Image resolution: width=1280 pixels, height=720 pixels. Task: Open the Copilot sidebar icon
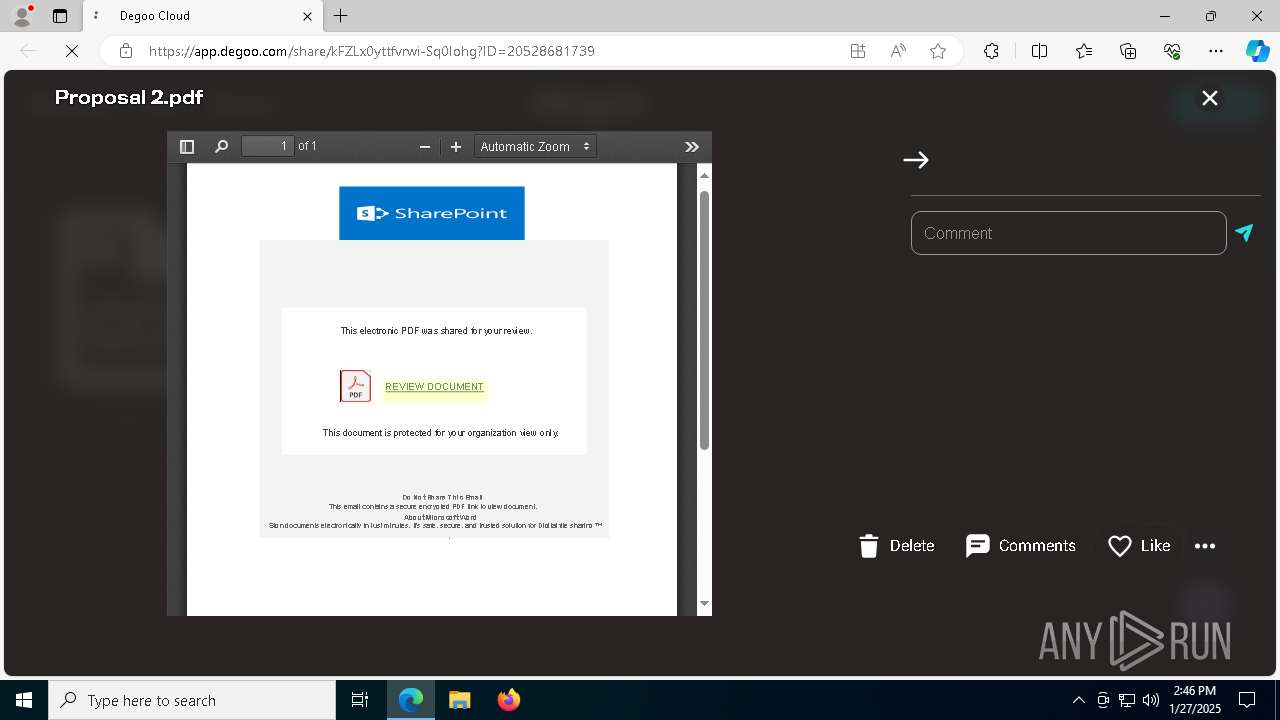(x=1257, y=51)
